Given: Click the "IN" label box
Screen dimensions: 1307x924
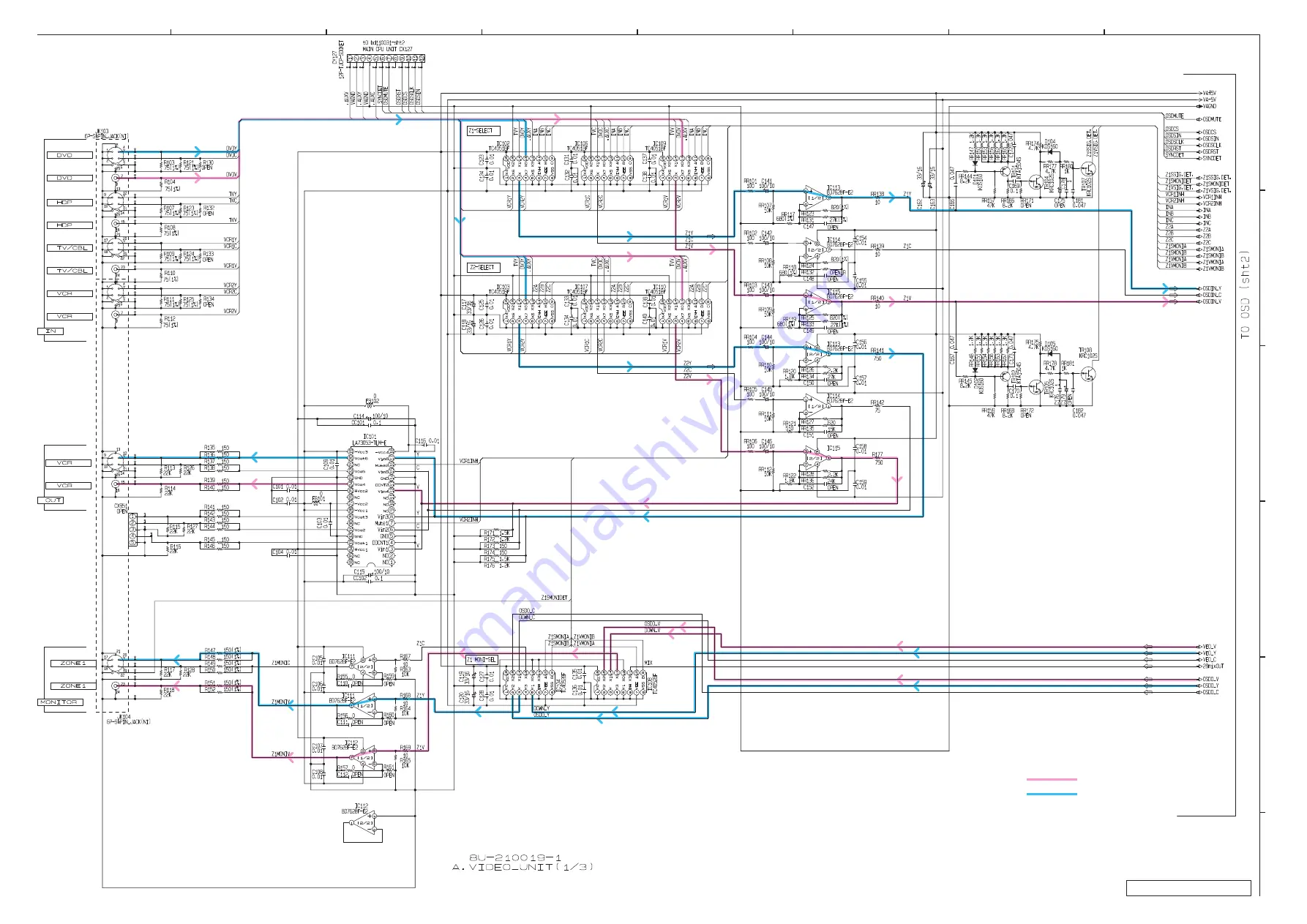Looking at the screenshot, I should tap(50, 331).
